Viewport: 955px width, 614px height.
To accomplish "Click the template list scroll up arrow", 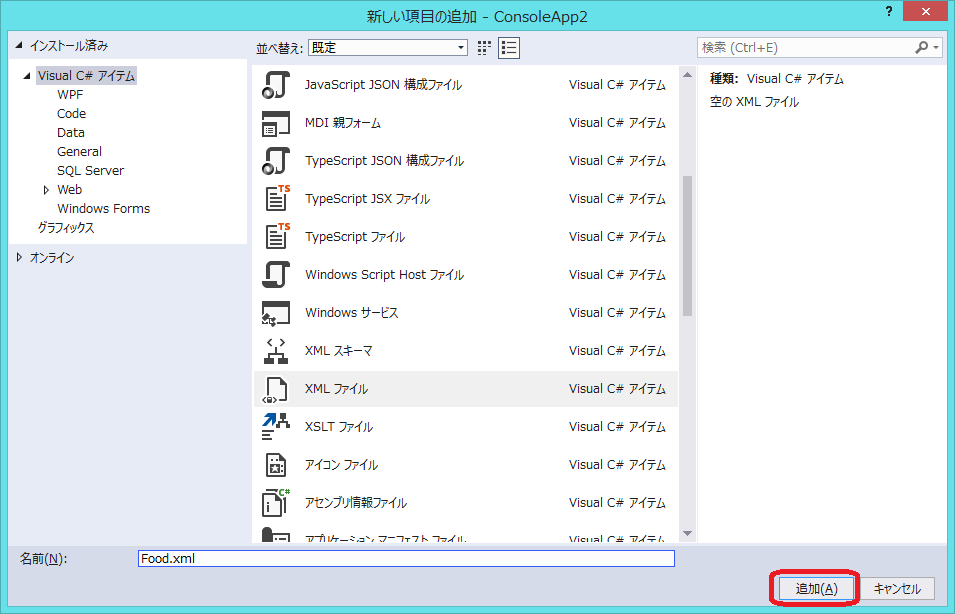I will click(x=688, y=75).
